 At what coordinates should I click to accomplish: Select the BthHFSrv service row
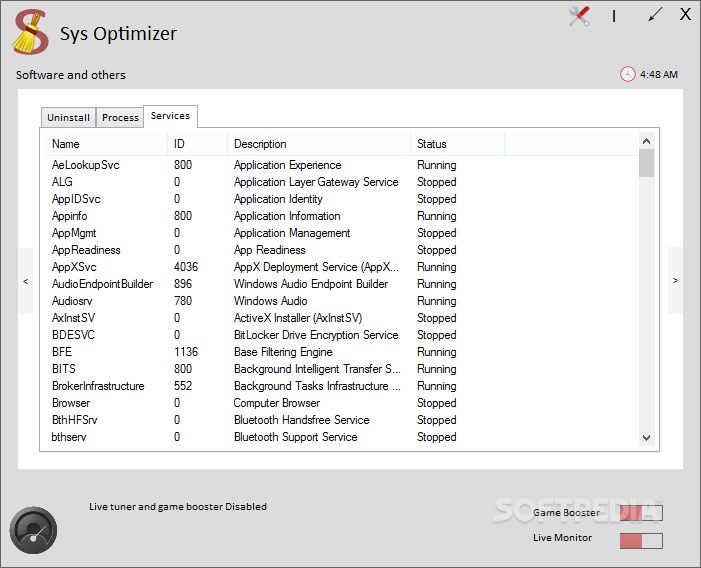pos(342,420)
